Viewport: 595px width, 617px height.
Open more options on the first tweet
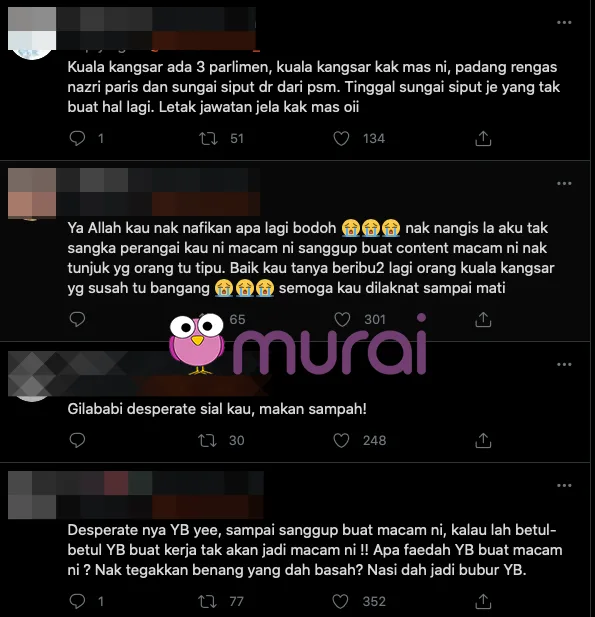point(564,22)
